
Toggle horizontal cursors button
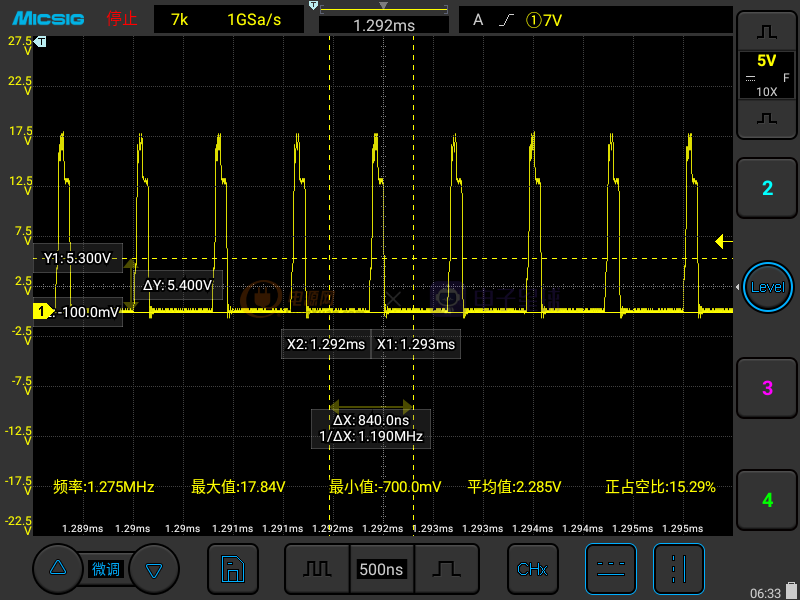click(610, 569)
